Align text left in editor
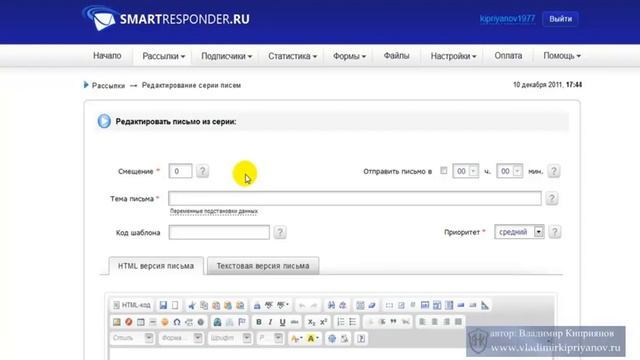The image size is (640, 360). 423,322
